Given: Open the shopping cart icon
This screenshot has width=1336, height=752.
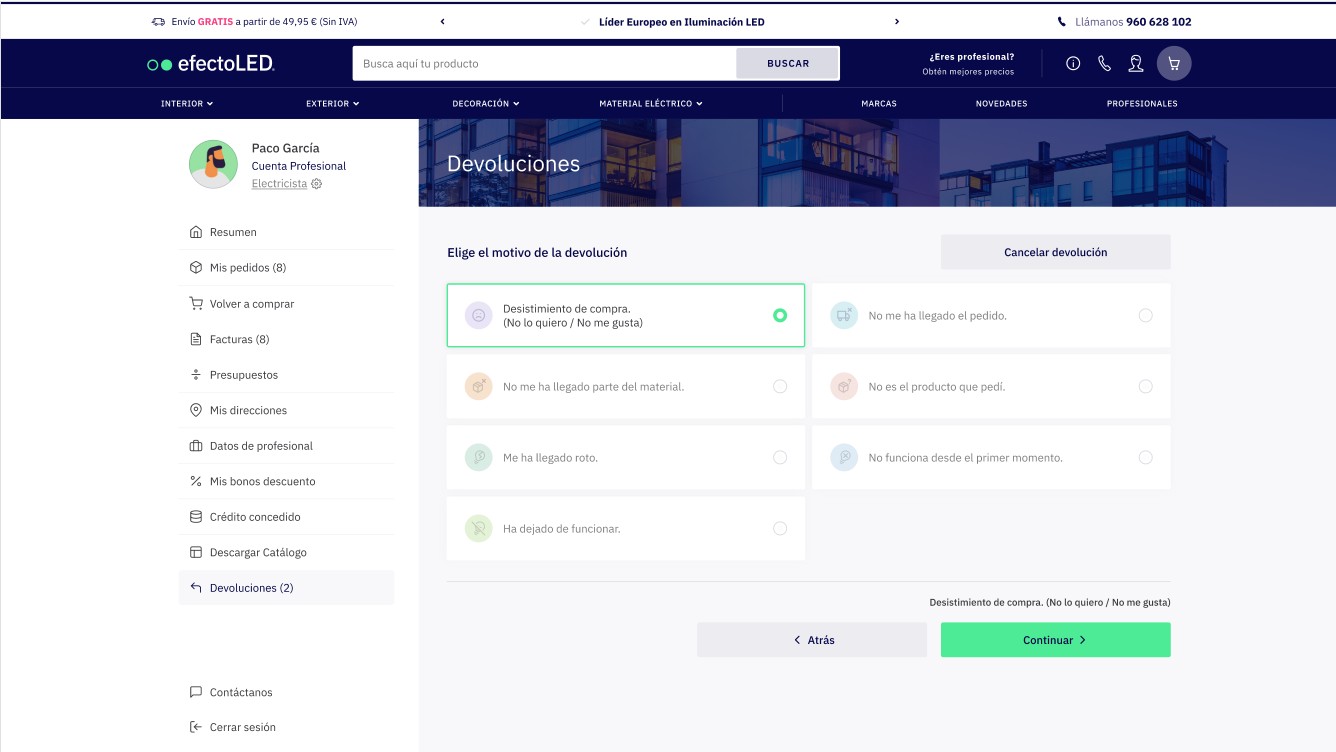Looking at the screenshot, I should (1174, 64).
